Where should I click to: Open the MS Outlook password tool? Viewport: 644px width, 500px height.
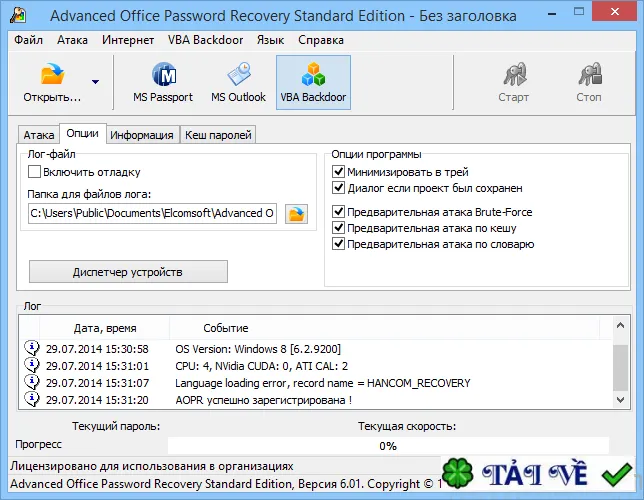(238, 83)
